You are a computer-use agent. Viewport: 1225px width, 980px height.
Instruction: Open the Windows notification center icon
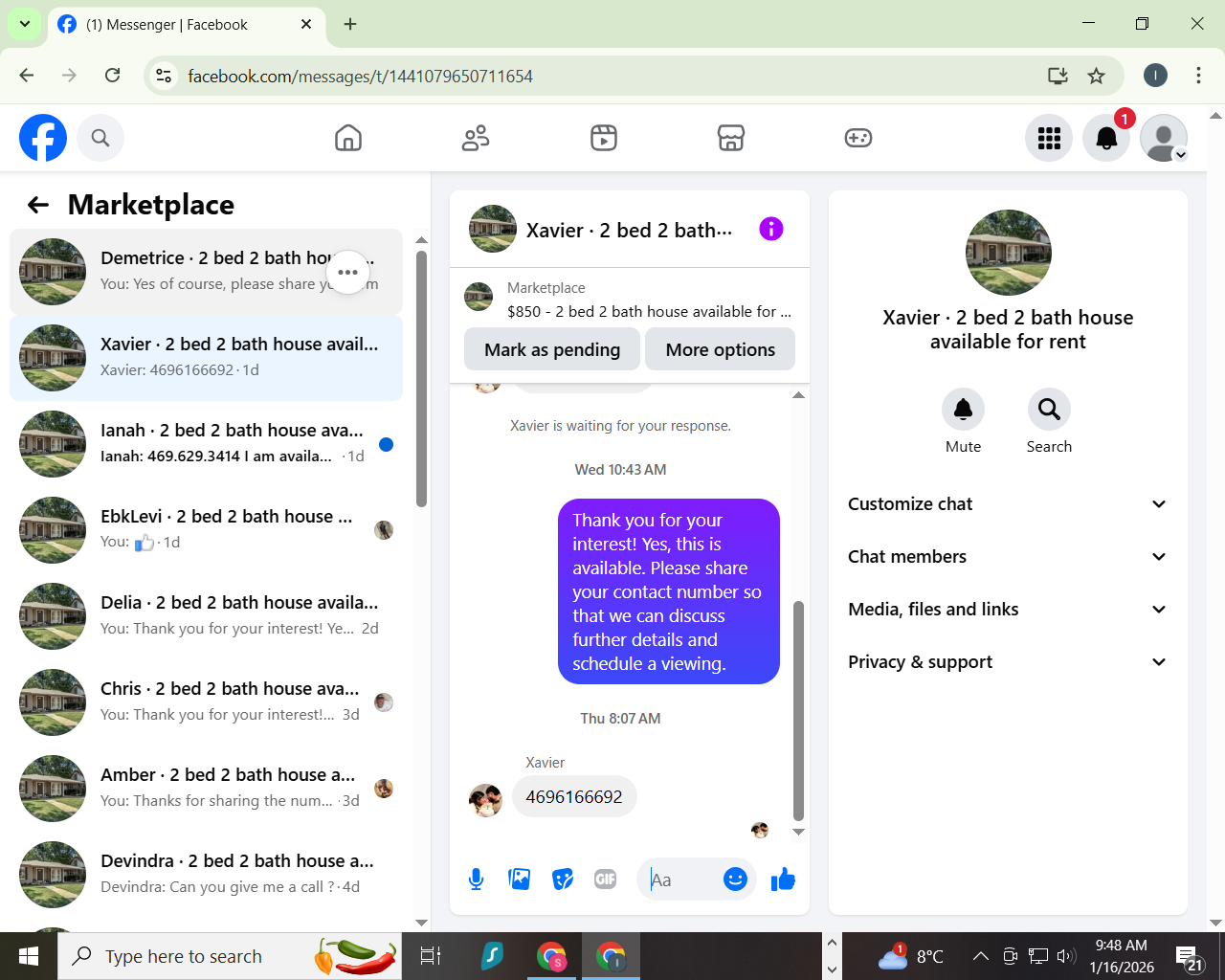1190,956
